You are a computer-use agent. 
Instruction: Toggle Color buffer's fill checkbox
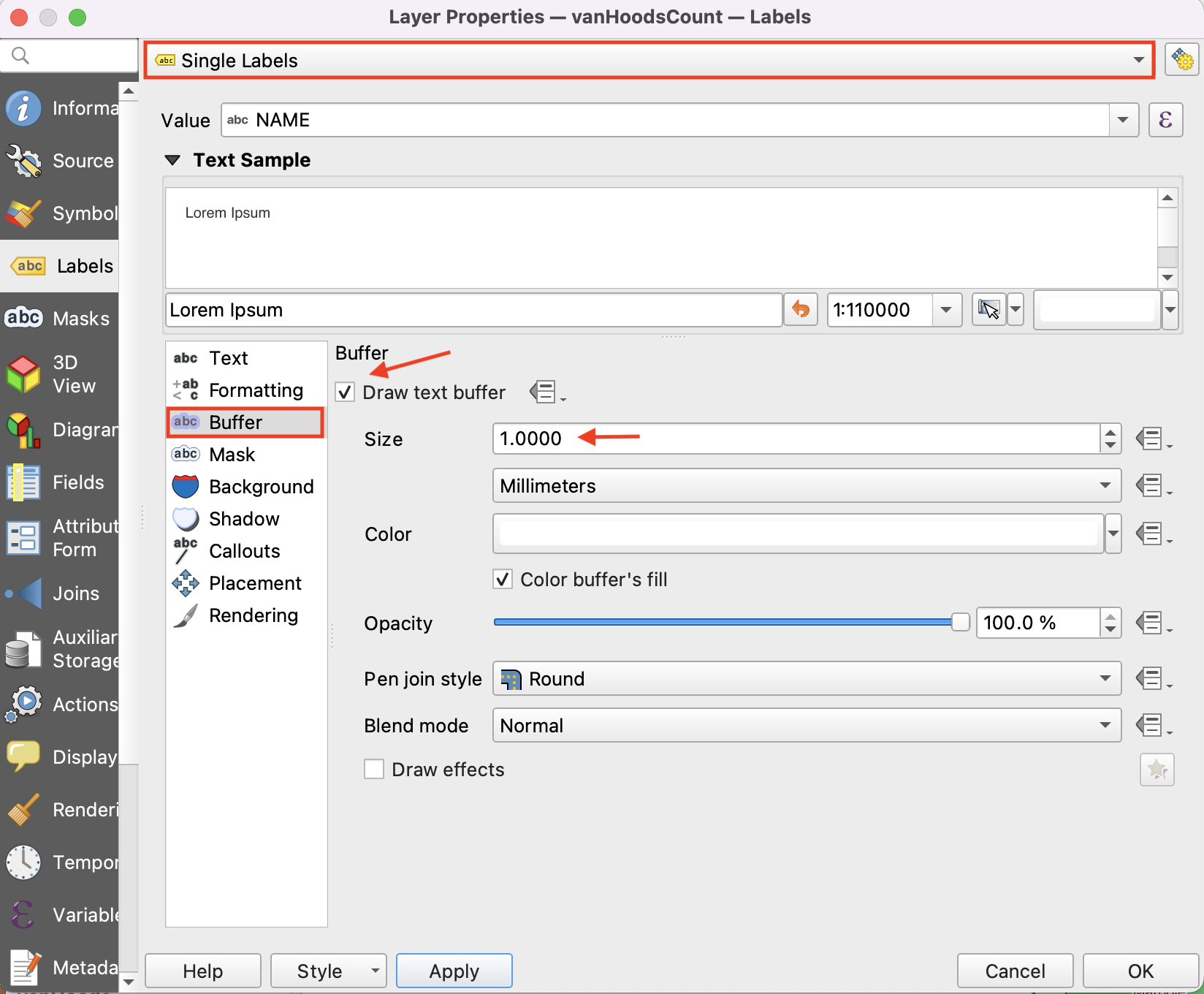click(503, 580)
